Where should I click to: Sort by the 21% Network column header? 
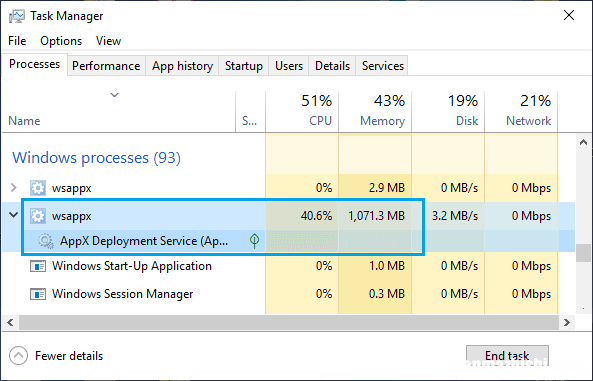(x=521, y=112)
